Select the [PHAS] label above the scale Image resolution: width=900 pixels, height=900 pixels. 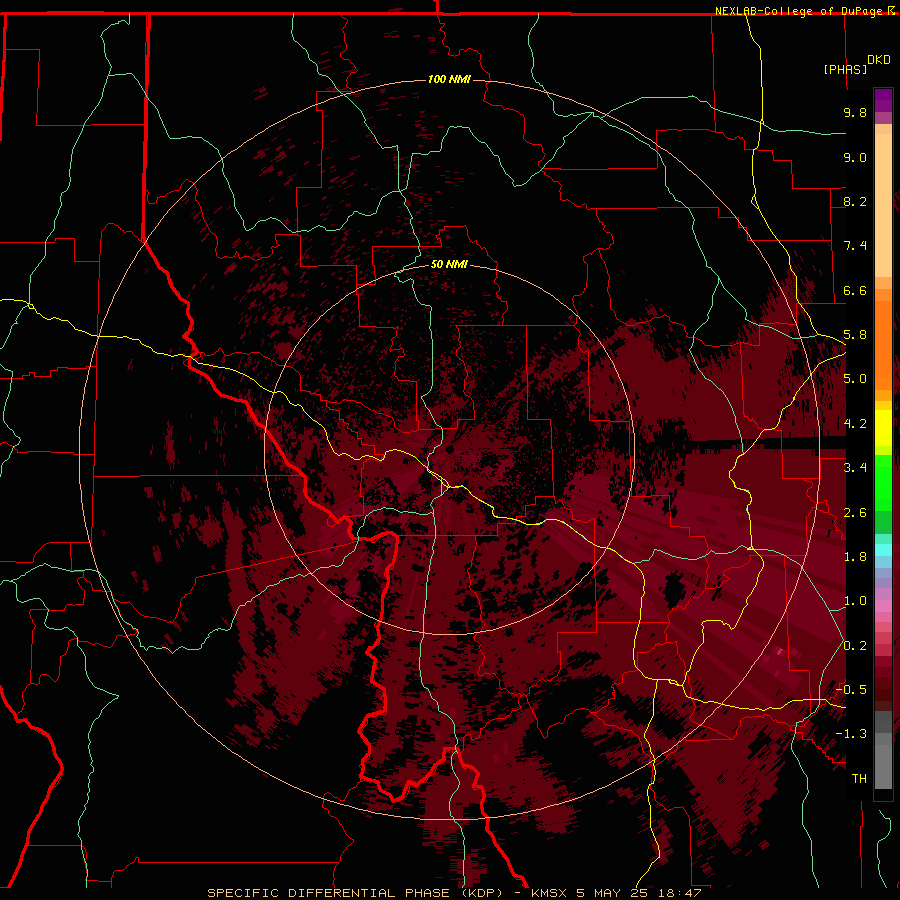point(845,69)
